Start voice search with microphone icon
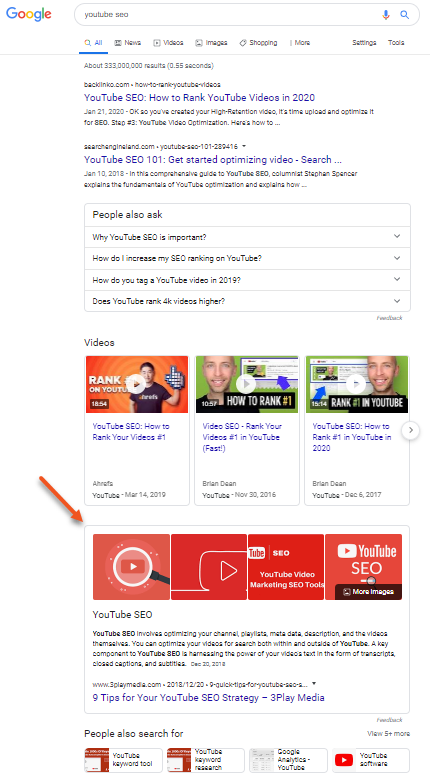 386,14
